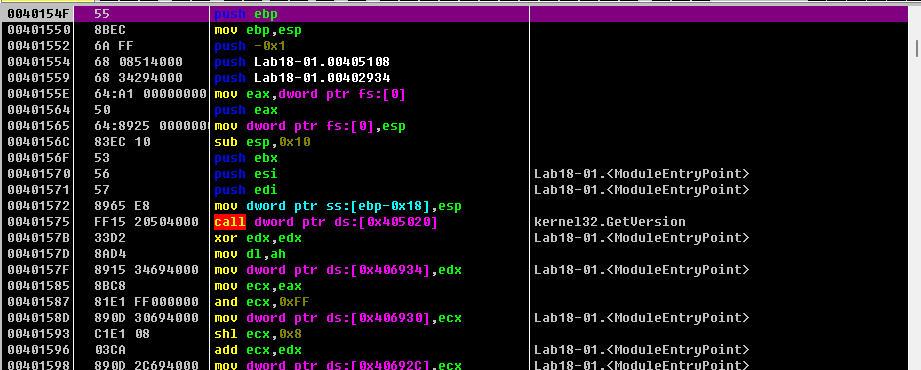Click the 'sub esp,0x10' instruction
Image resolution: width=921 pixels, height=370 pixels.
(x=262, y=142)
